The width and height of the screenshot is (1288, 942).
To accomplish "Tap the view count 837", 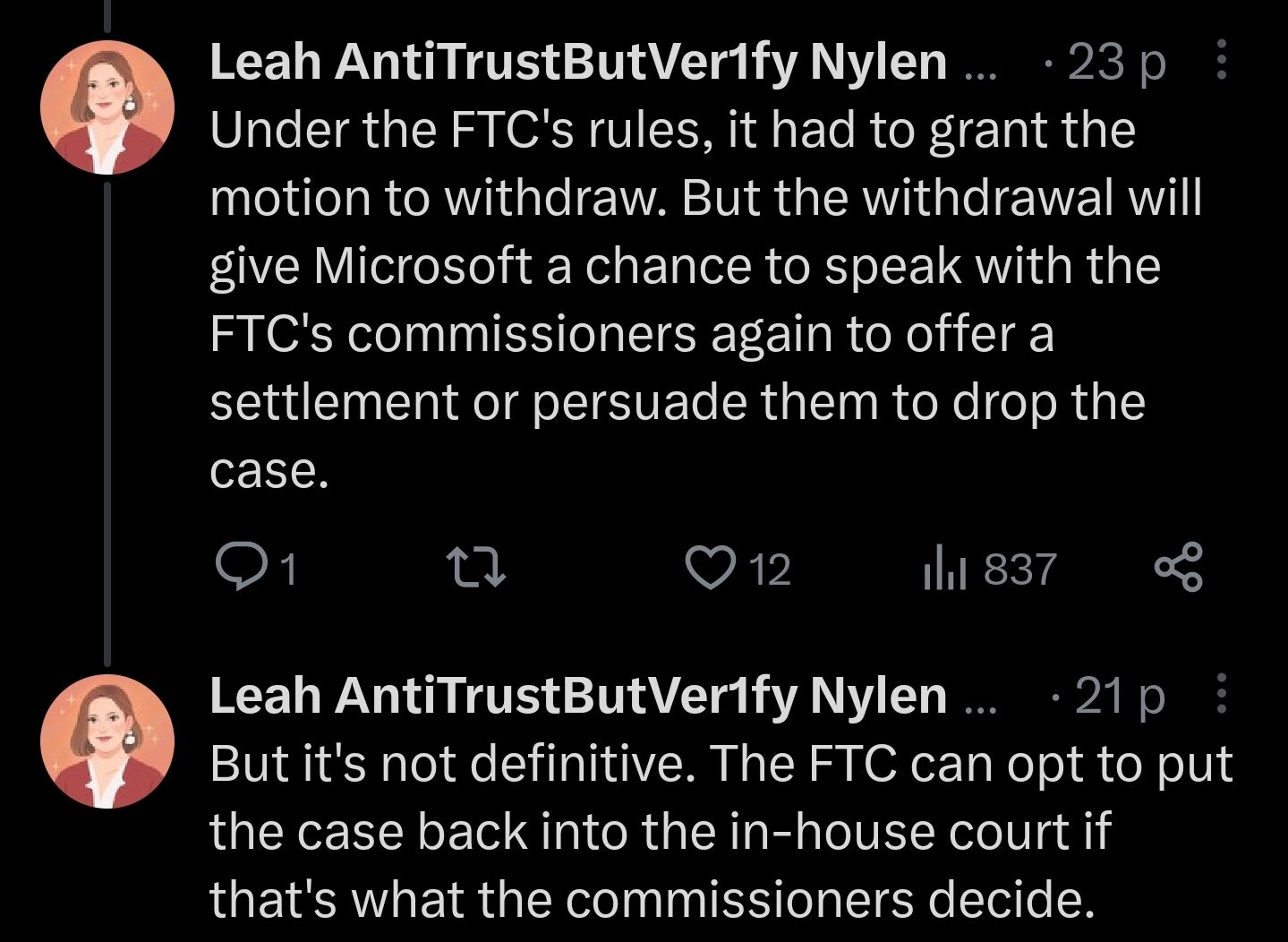I will coord(1020,569).
